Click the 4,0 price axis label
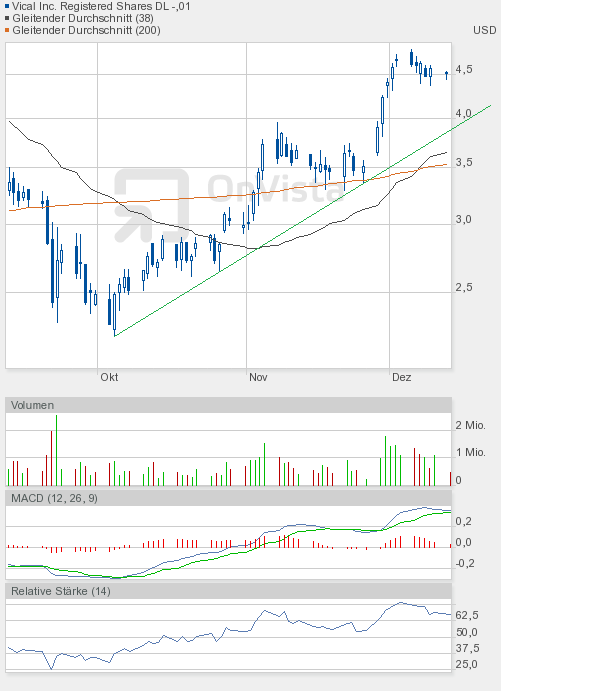This screenshot has width=614, height=691. 464,113
